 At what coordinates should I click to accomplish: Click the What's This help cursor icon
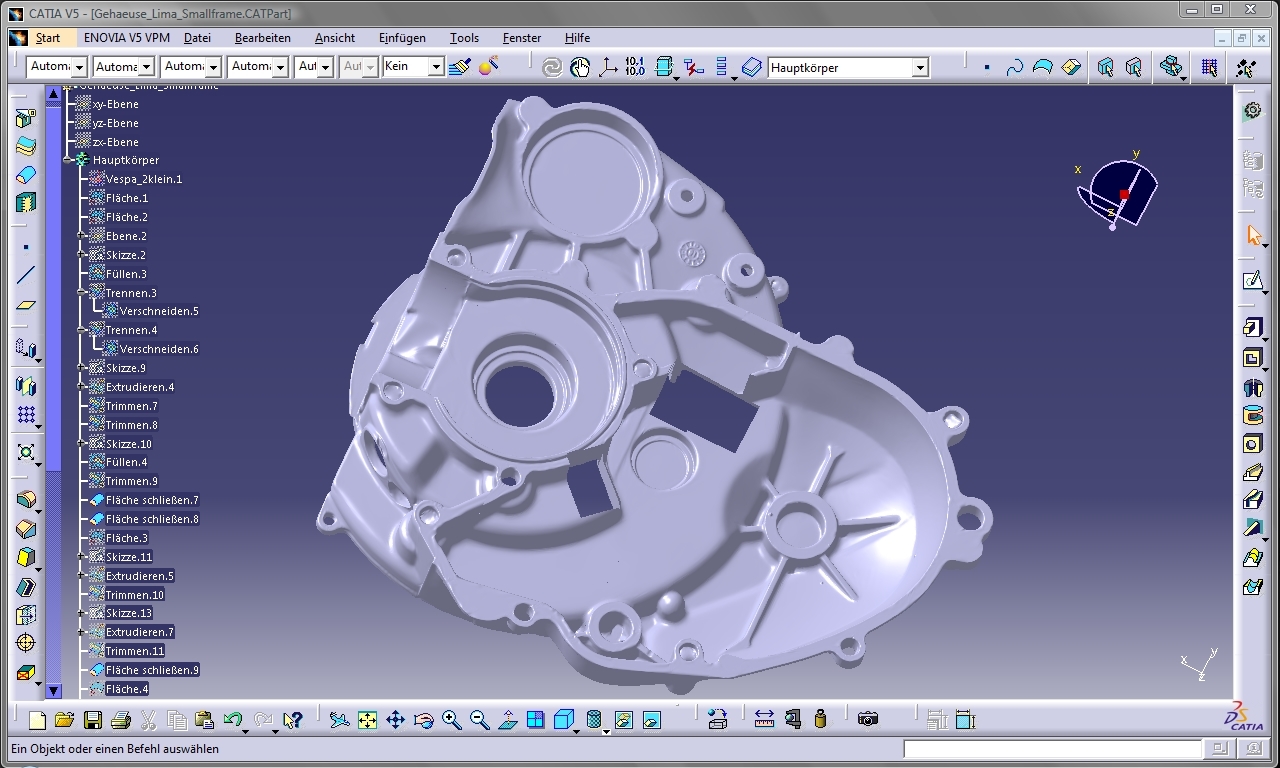[292, 720]
